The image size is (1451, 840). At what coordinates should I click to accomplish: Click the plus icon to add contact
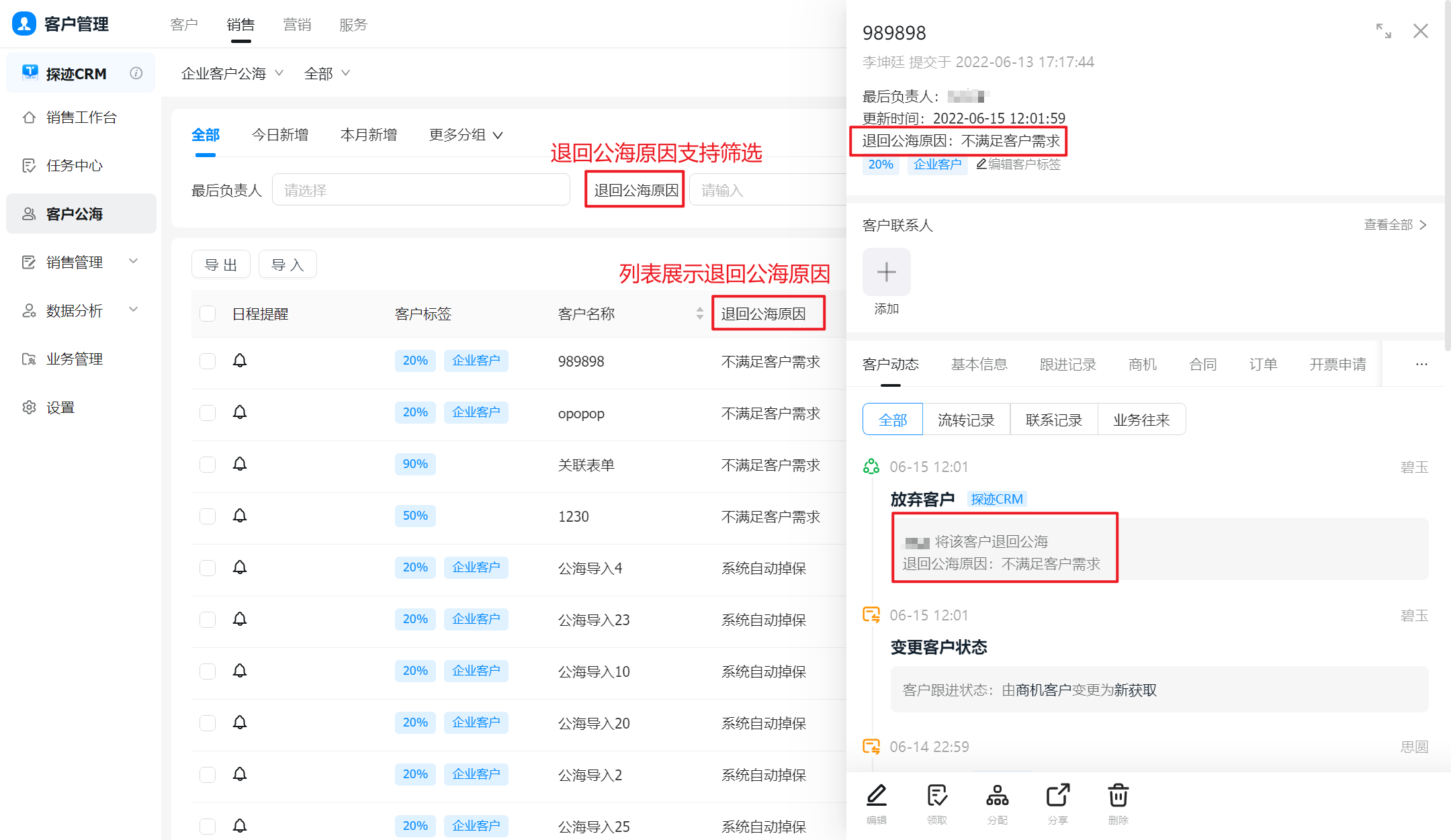pyautogui.click(x=886, y=272)
